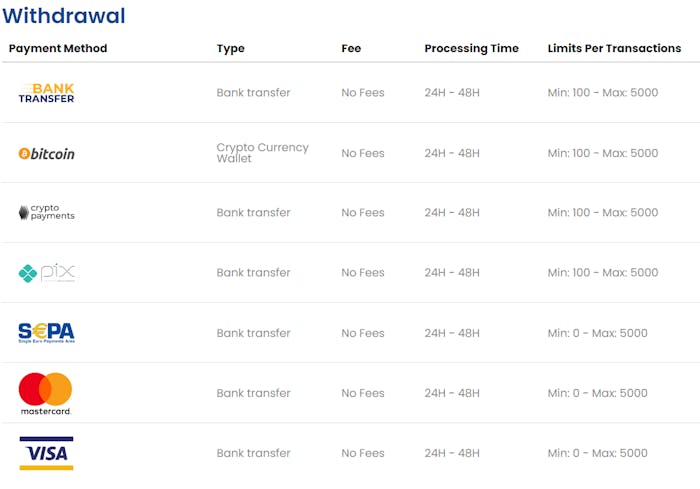Screen dimensions: 700x489
Task: Pick the Mastercard logo
Action: tap(46, 393)
